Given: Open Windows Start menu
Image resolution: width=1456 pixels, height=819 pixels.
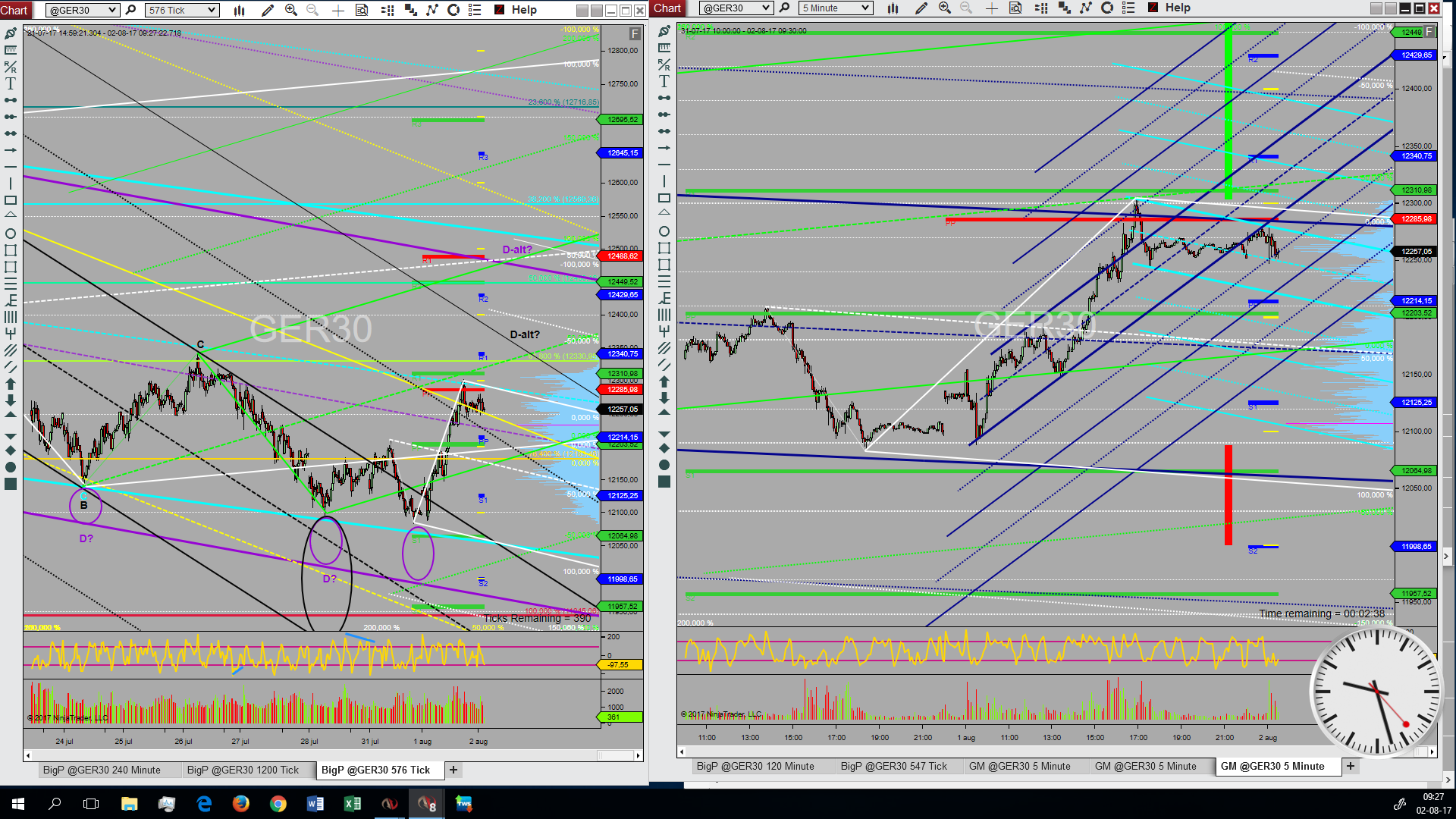Looking at the screenshot, I should pyautogui.click(x=18, y=804).
